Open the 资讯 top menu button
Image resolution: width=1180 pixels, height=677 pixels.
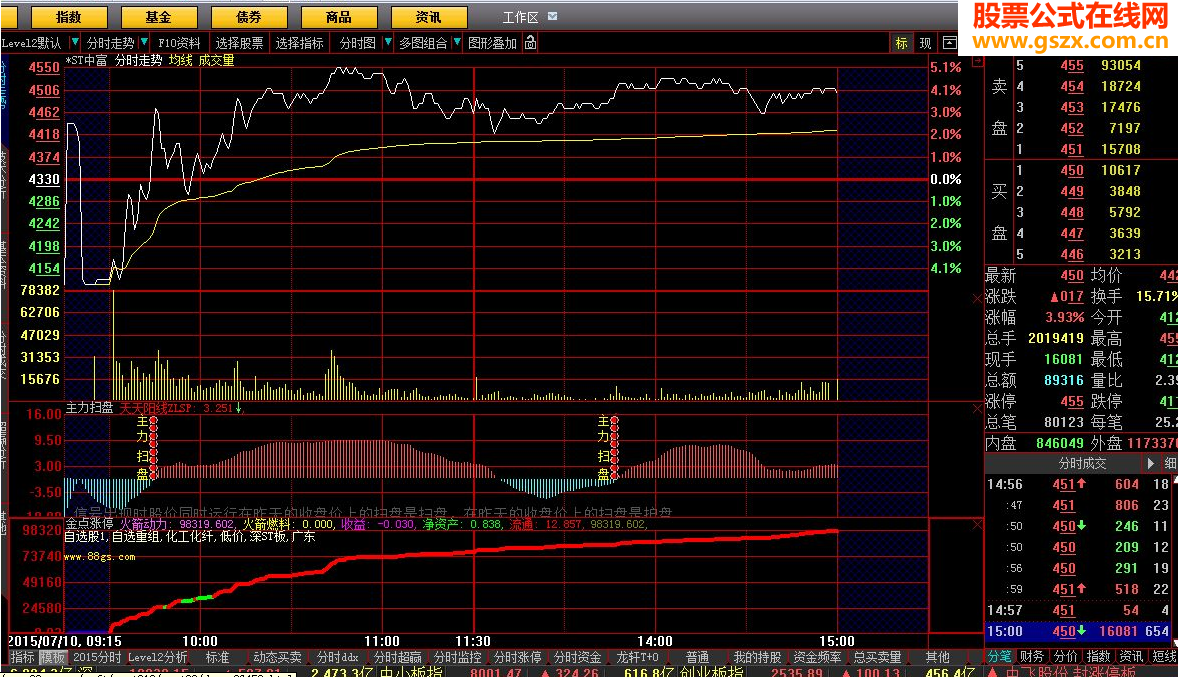pyautogui.click(x=429, y=17)
